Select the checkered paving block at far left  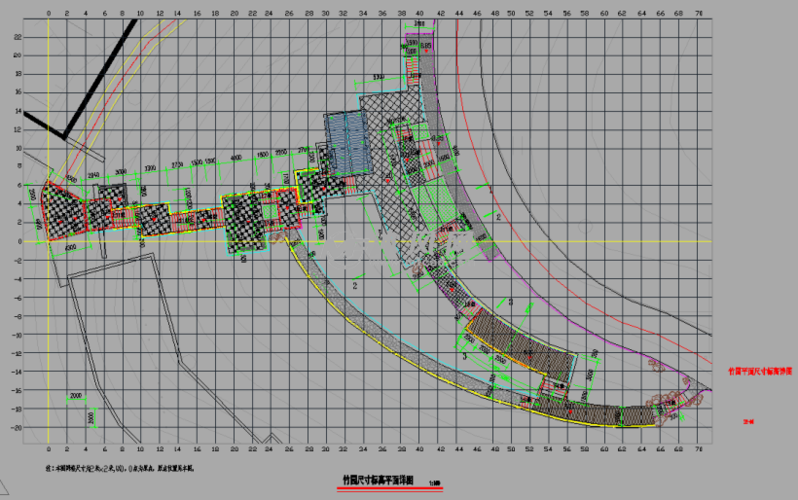click(x=62, y=212)
